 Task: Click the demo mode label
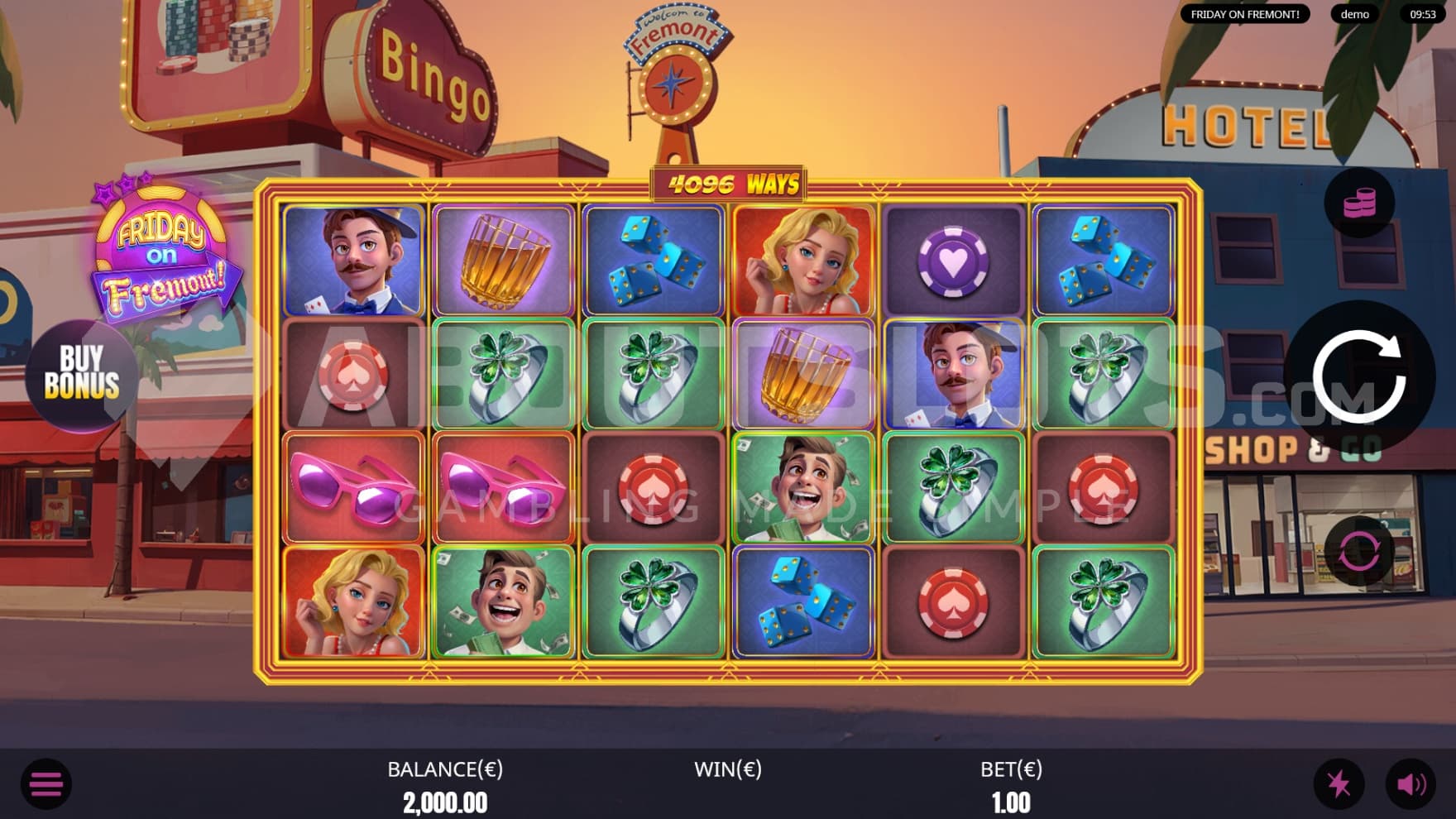click(x=1355, y=14)
